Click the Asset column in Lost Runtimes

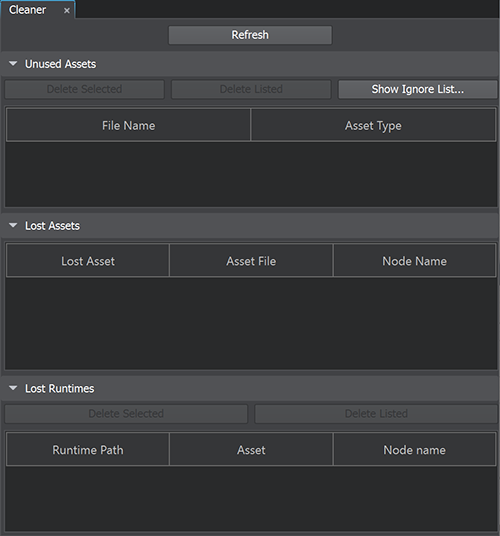(251, 450)
